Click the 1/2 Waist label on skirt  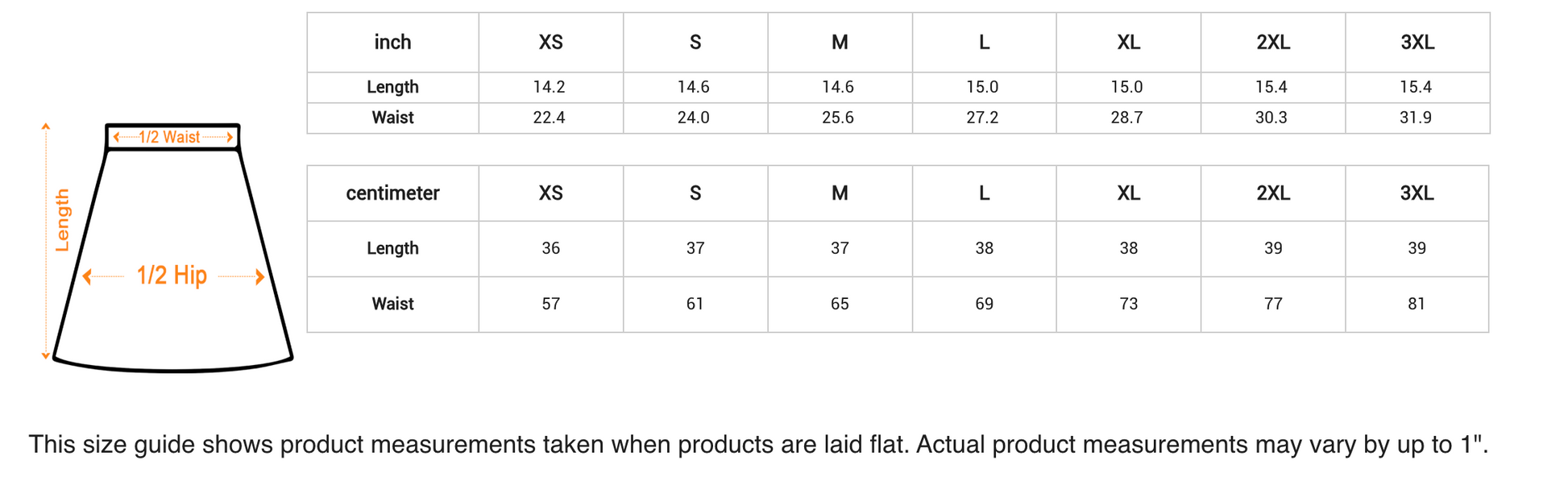coord(169,137)
